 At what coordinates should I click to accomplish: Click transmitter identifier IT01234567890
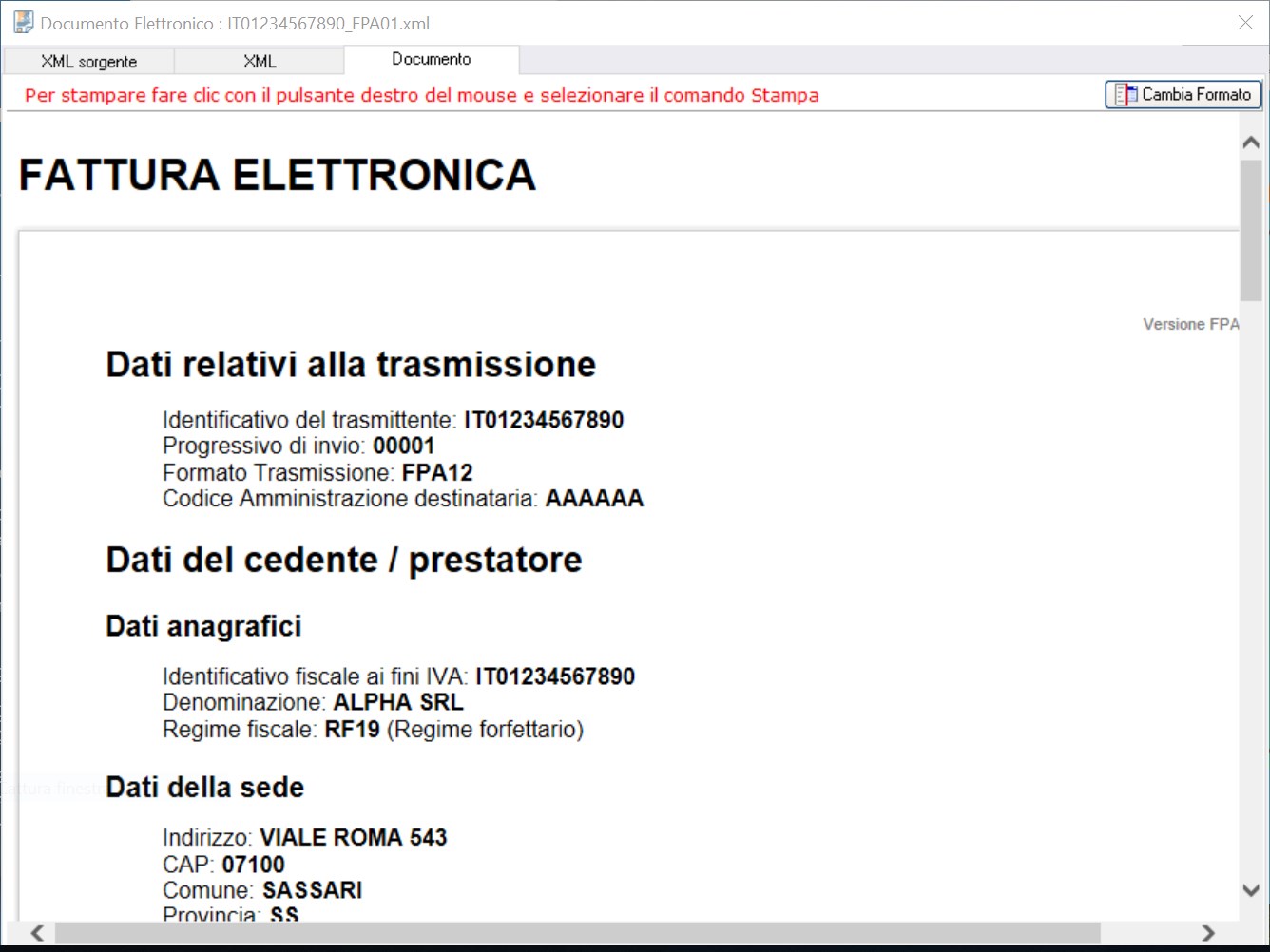[544, 420]
